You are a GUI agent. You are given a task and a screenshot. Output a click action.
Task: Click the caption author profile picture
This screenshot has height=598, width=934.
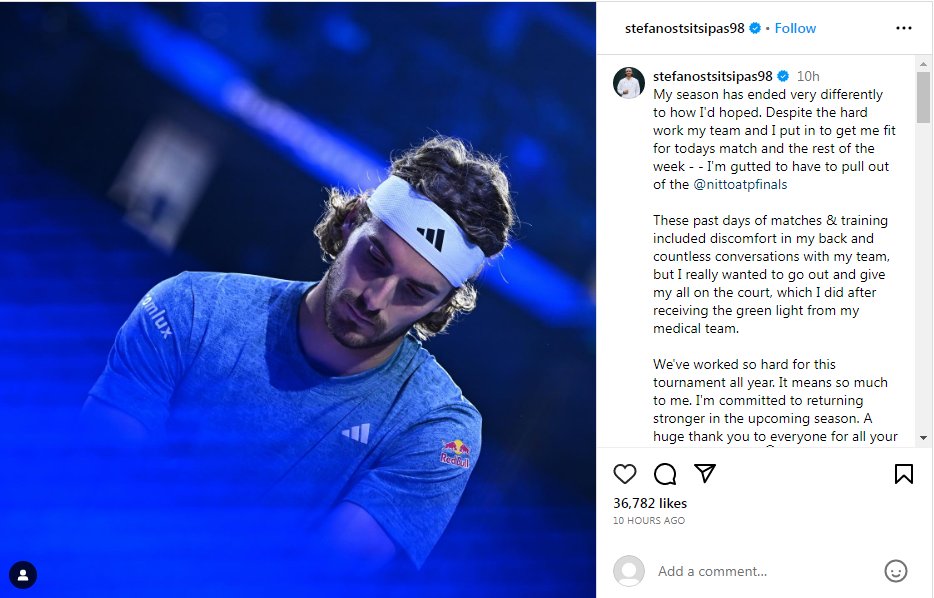(629, 83)
